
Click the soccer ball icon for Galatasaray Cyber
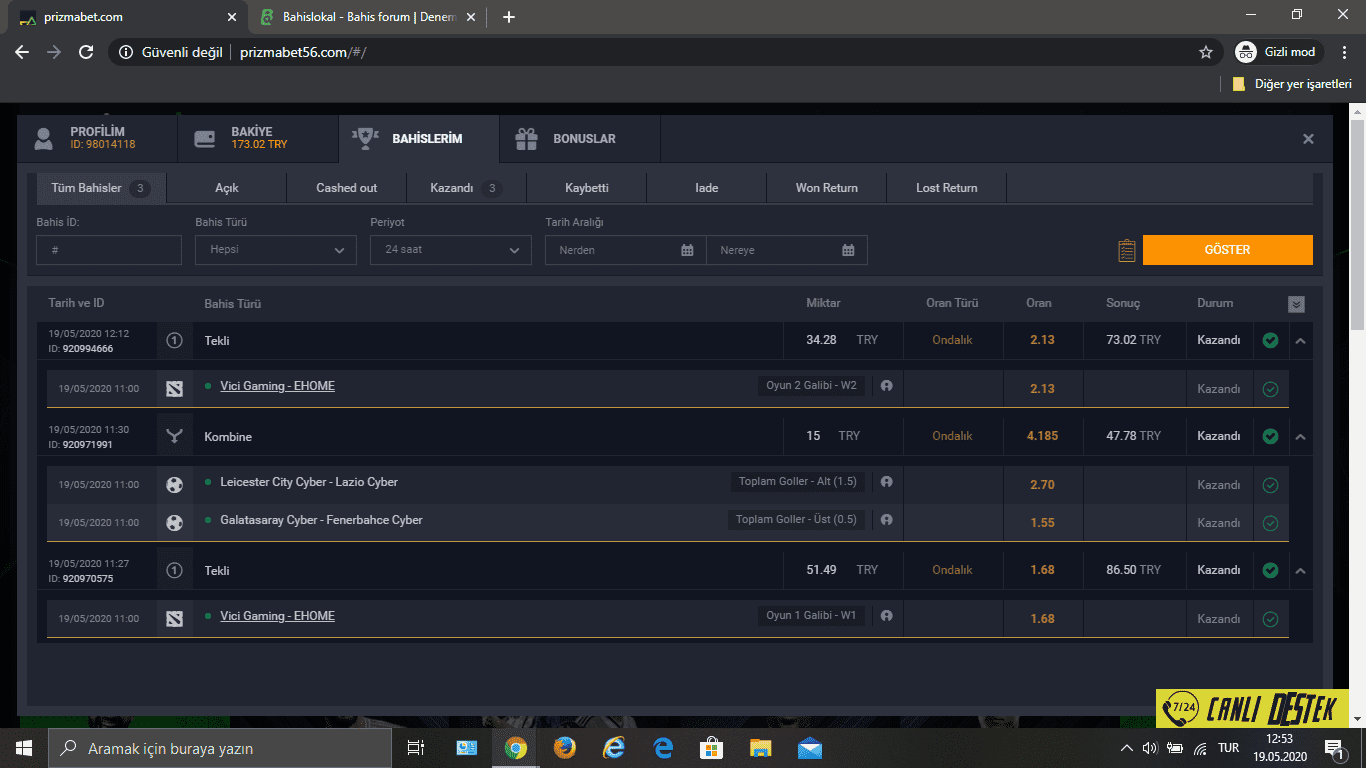point(175,523)
